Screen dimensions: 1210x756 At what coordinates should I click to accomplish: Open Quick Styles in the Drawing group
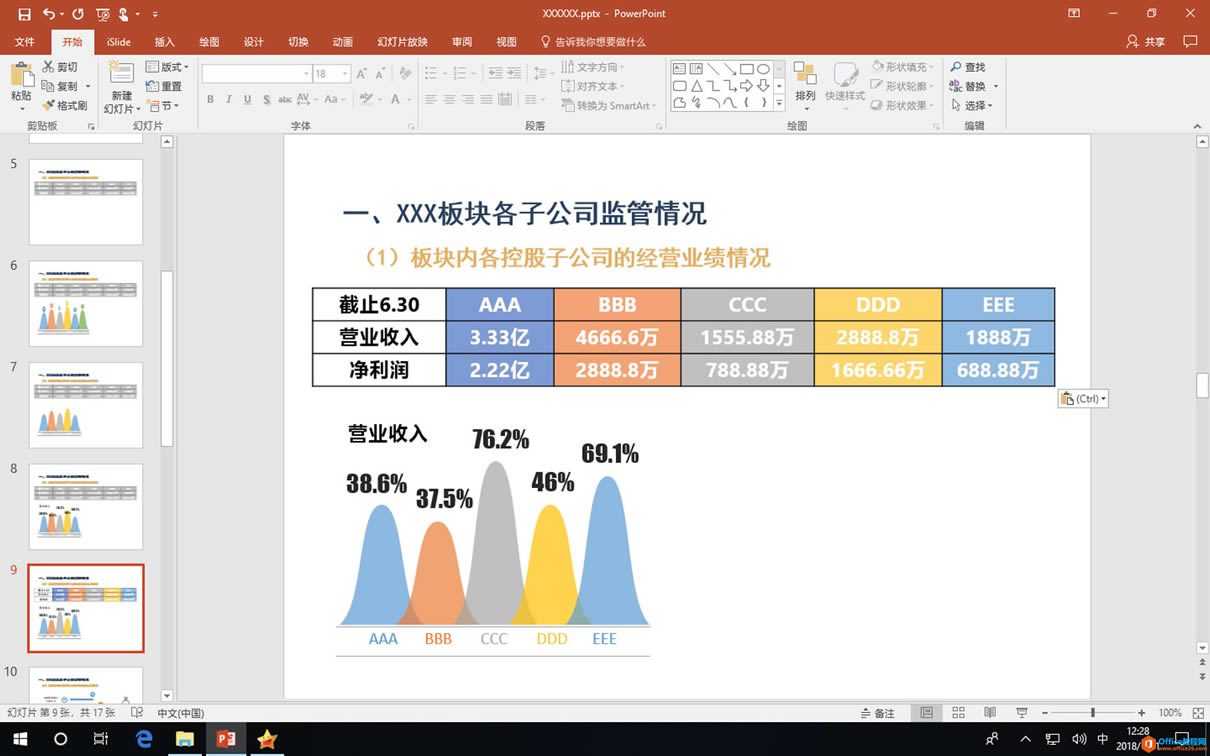pos(845,85)
